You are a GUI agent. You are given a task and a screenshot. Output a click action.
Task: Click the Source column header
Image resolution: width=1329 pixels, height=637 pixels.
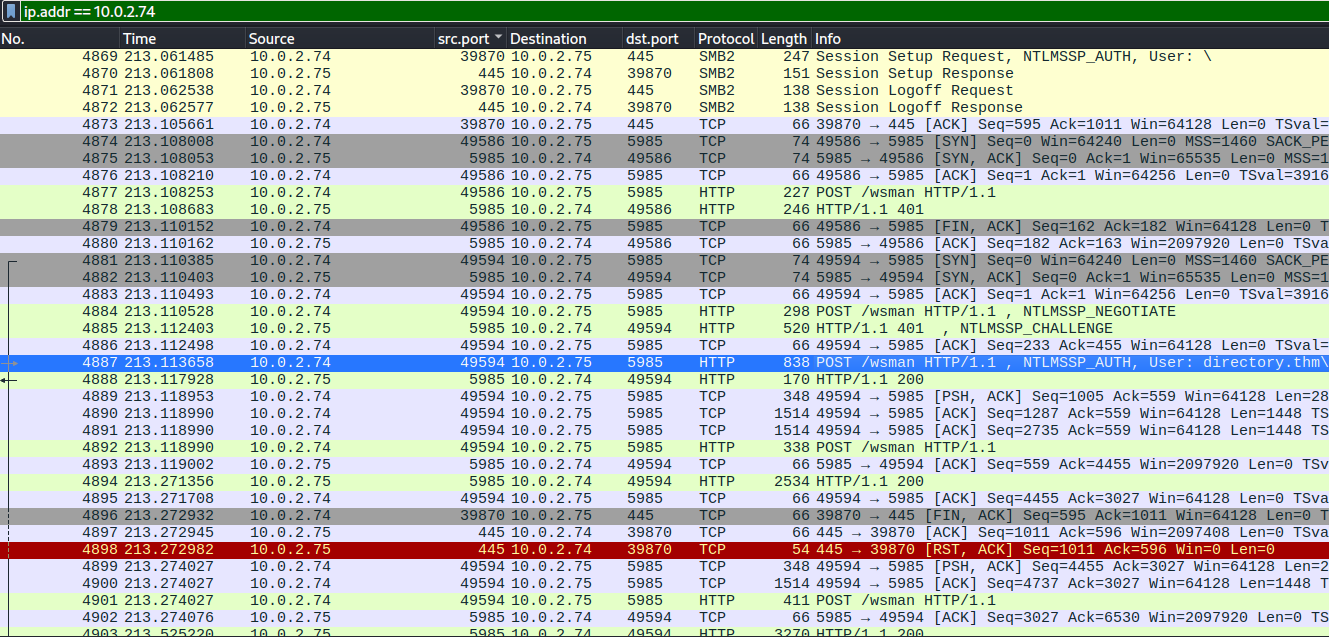pyautogui.click(x=340, y=39)
